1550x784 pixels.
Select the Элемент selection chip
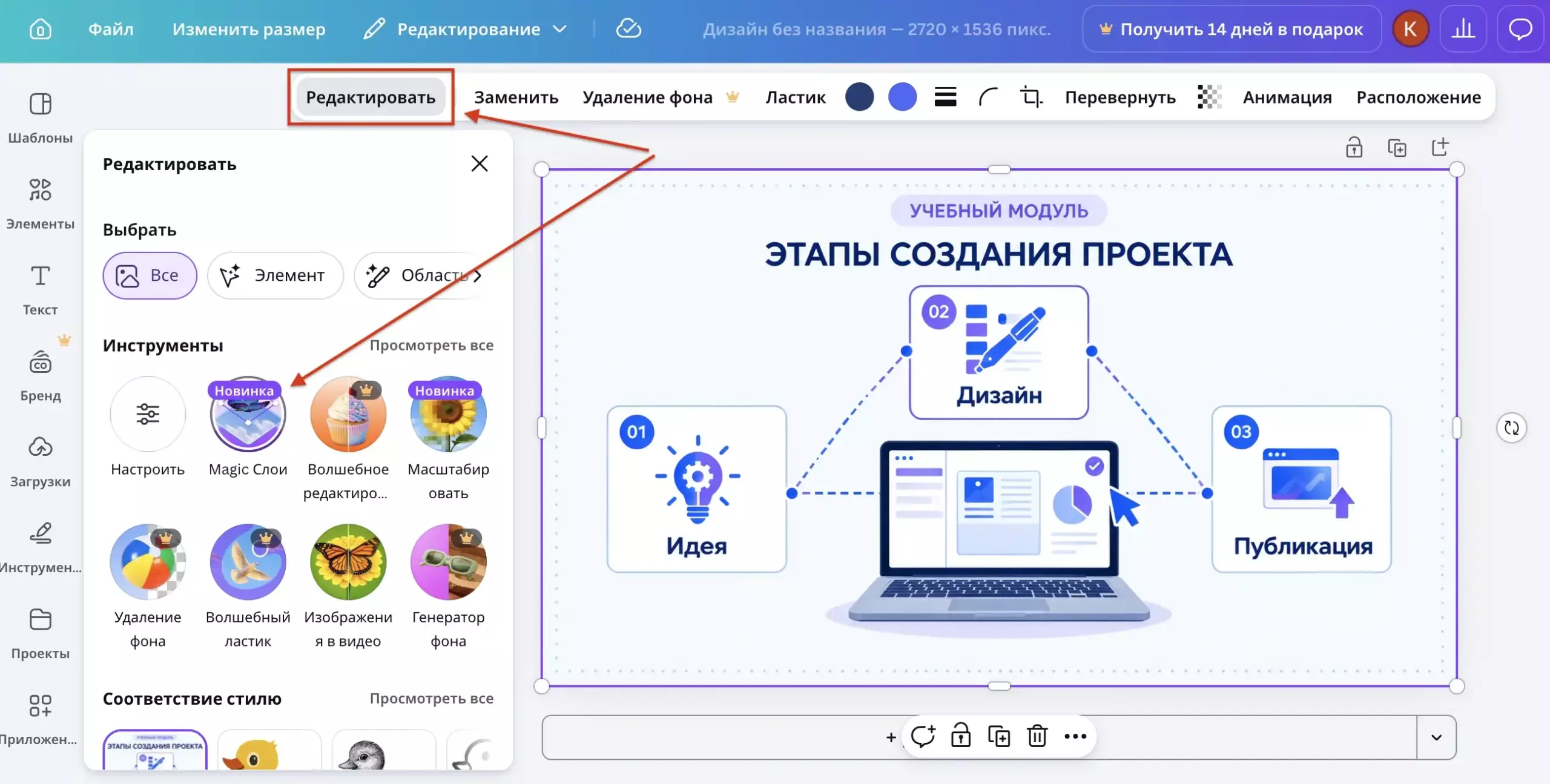tap(275, 275)
